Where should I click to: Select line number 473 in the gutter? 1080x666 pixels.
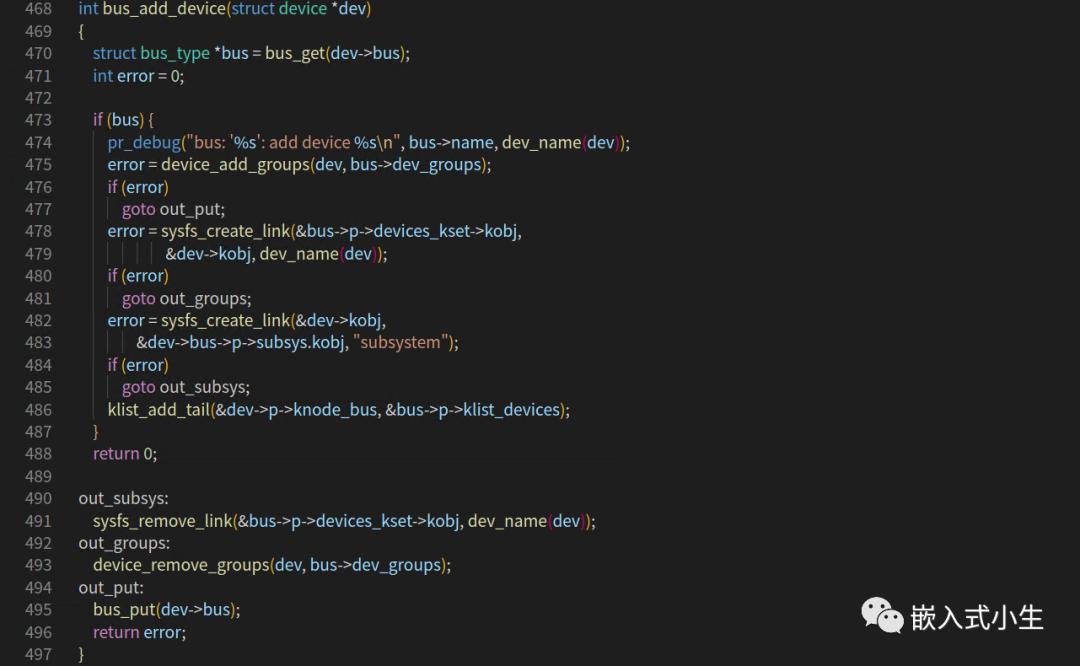pos(38,120)
